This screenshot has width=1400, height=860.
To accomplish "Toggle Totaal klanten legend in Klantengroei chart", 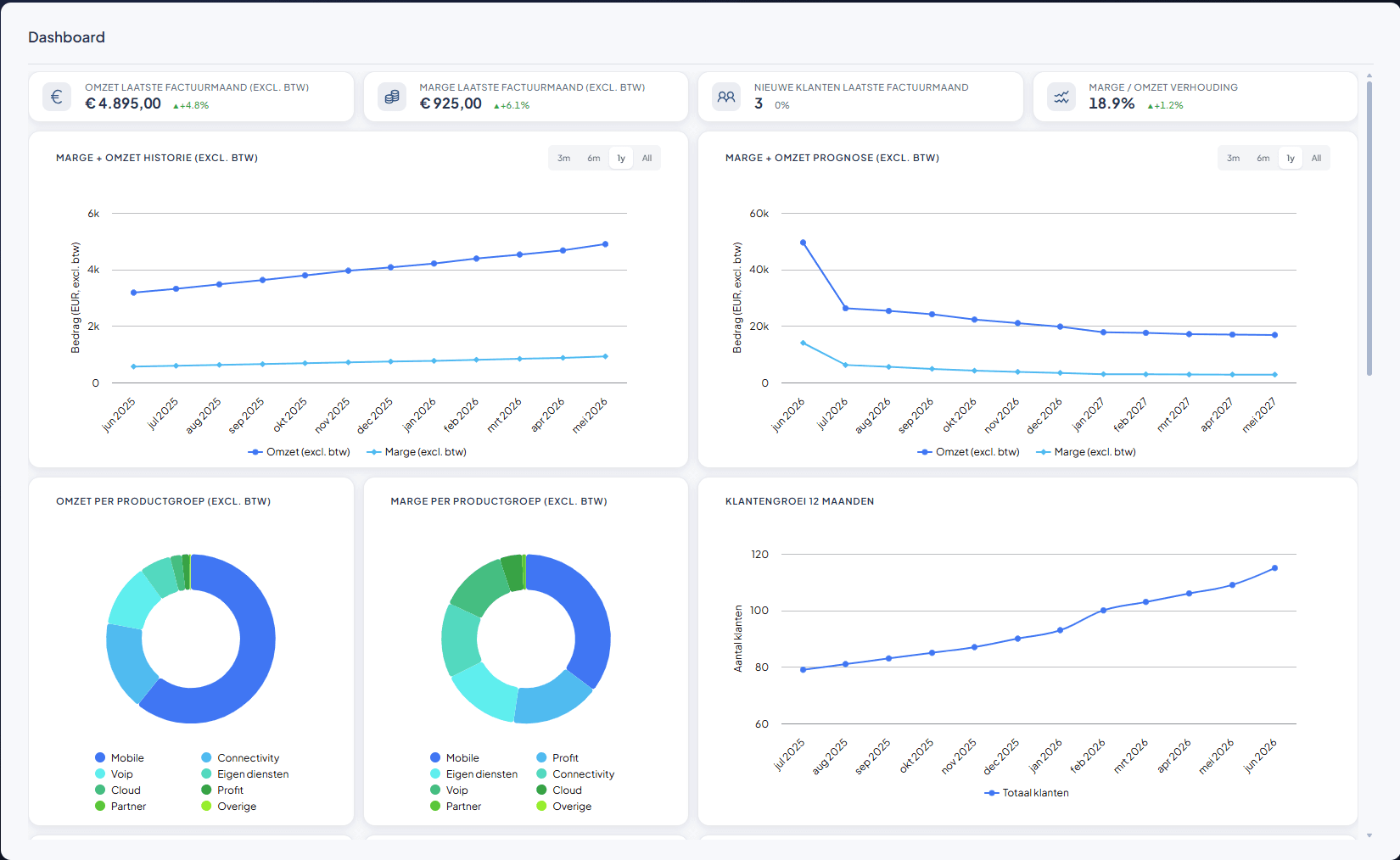I will click(x=1027, y=793).
